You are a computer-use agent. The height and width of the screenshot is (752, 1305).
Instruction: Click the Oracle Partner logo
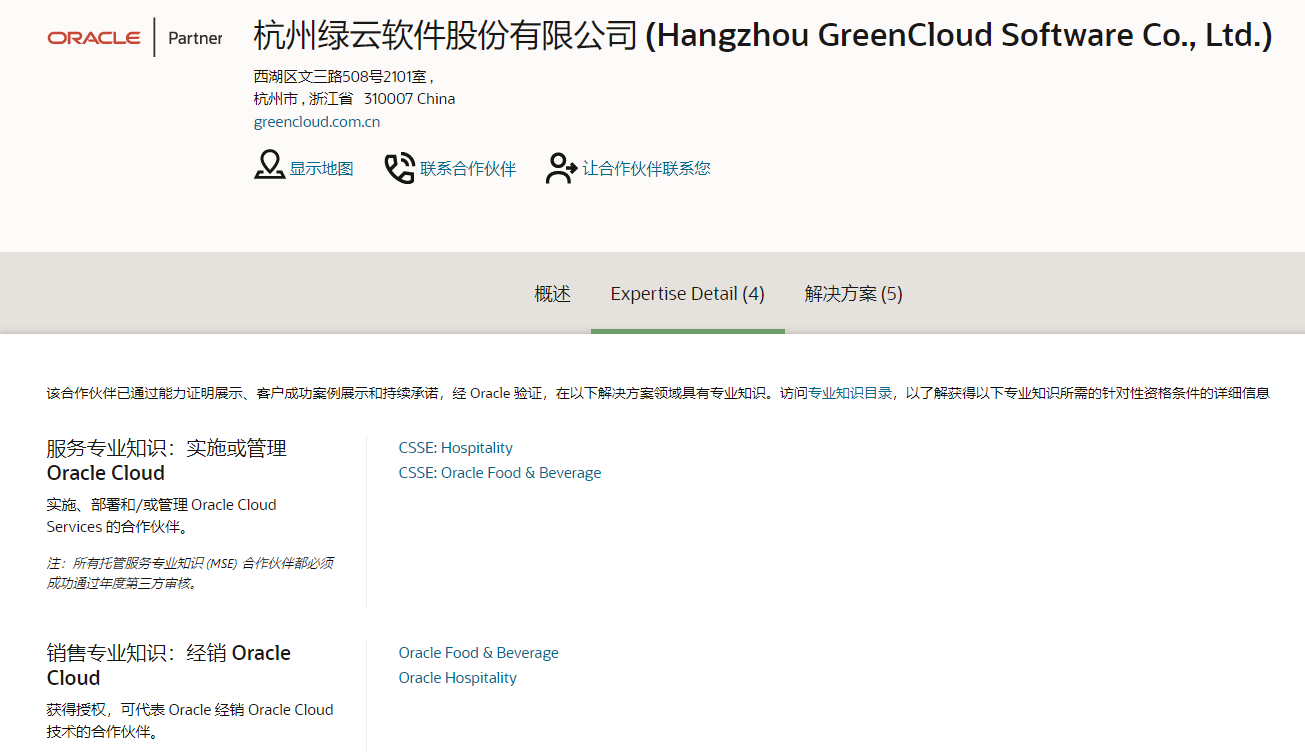pyautogui.click(x=135, y=38)
